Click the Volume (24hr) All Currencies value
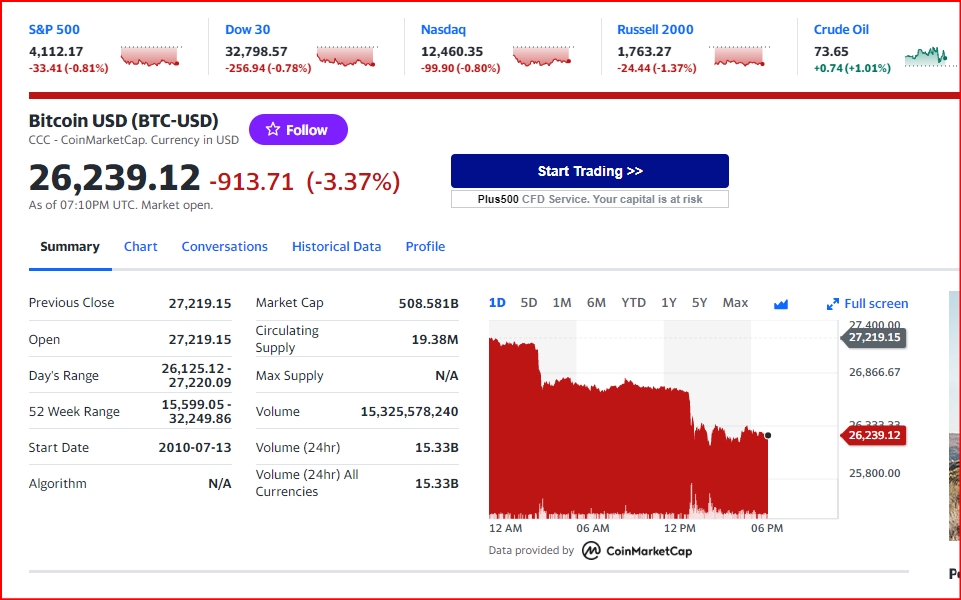 [436, 484]
